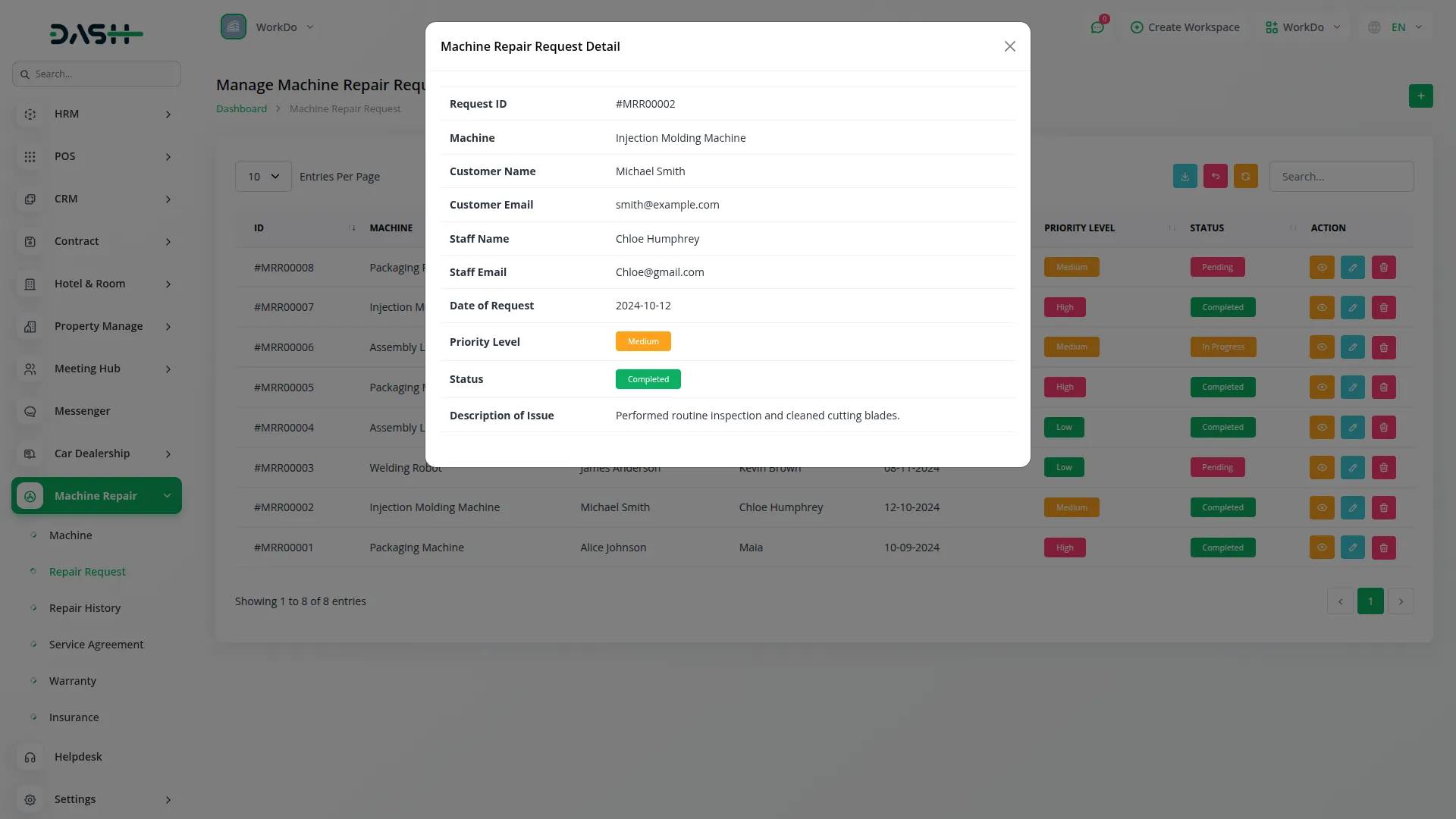Image resolution: width=1456 pixels, height=819 pixels.
Task: Click the red undo reset icon
Action: click(x=1215, y=176)
